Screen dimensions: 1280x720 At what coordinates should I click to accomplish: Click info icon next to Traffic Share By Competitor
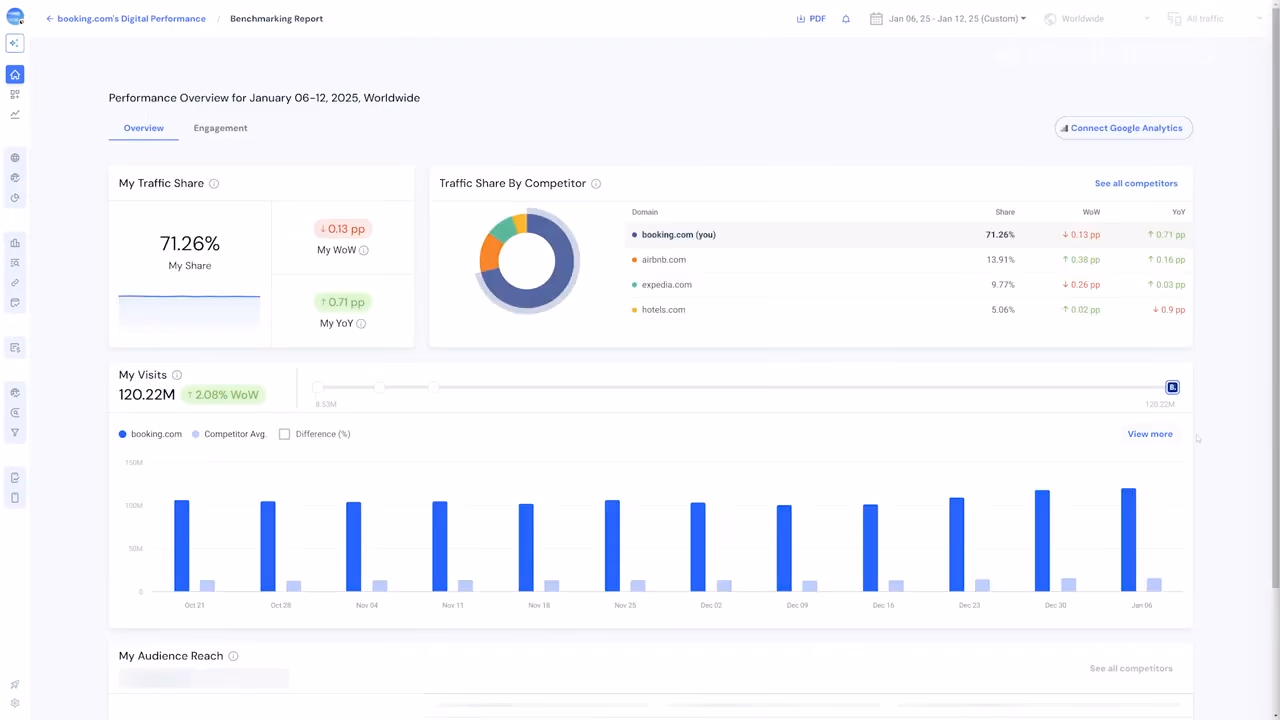pos(596,184)
